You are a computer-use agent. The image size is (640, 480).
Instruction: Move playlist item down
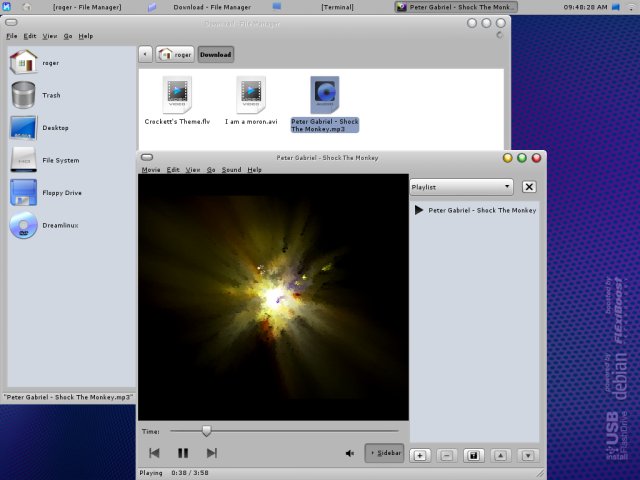click(x=528, y=456)
